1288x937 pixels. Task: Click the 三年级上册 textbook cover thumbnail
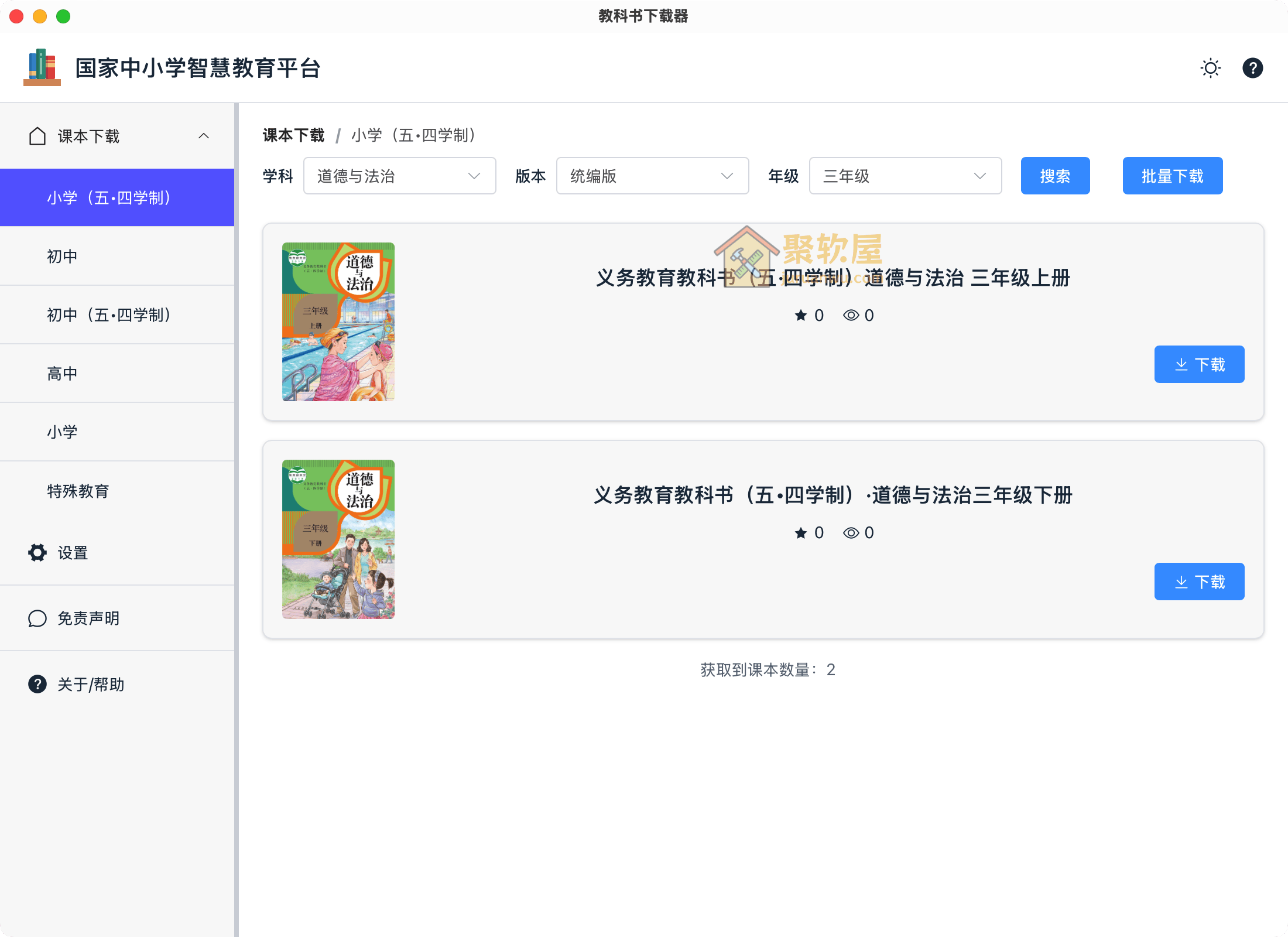[x=338, y=322]
